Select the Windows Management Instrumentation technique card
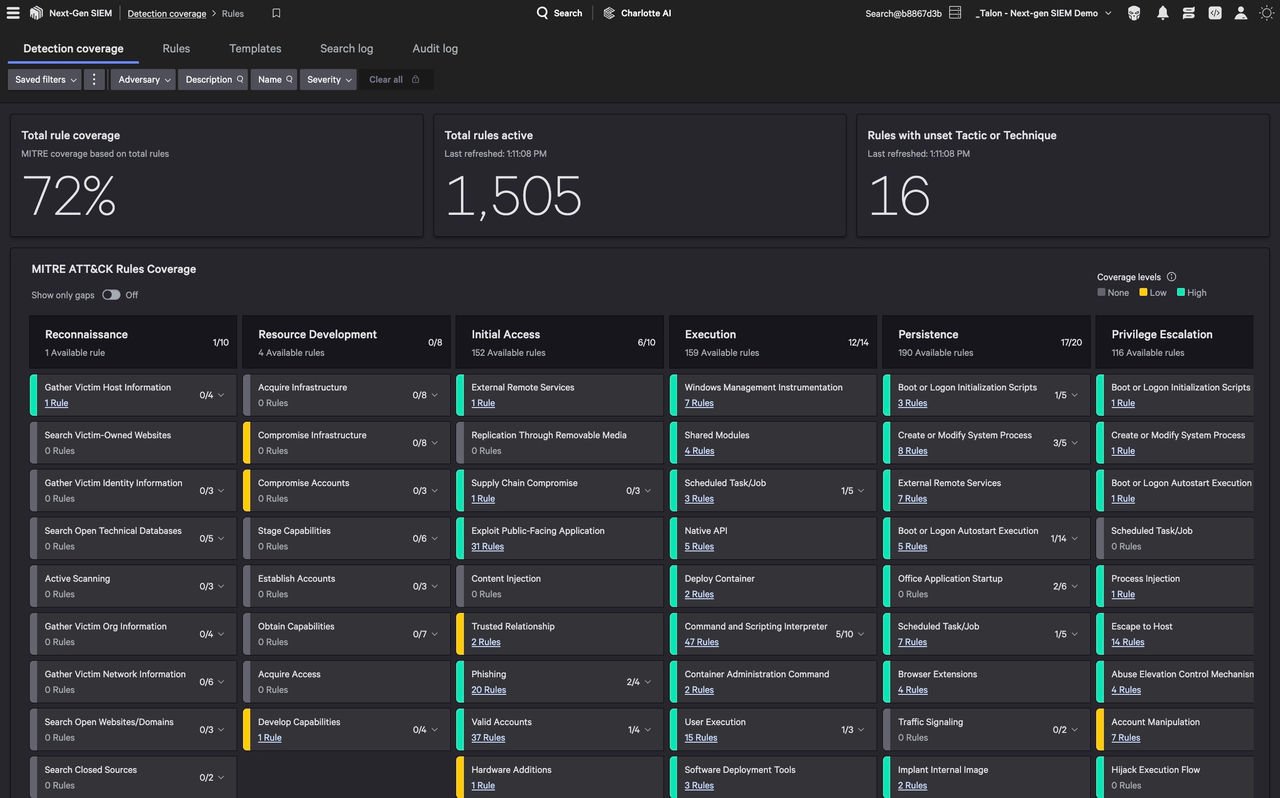Image resolution: width=1280 pixels, height=798 pixels. [x=773, y=395]
